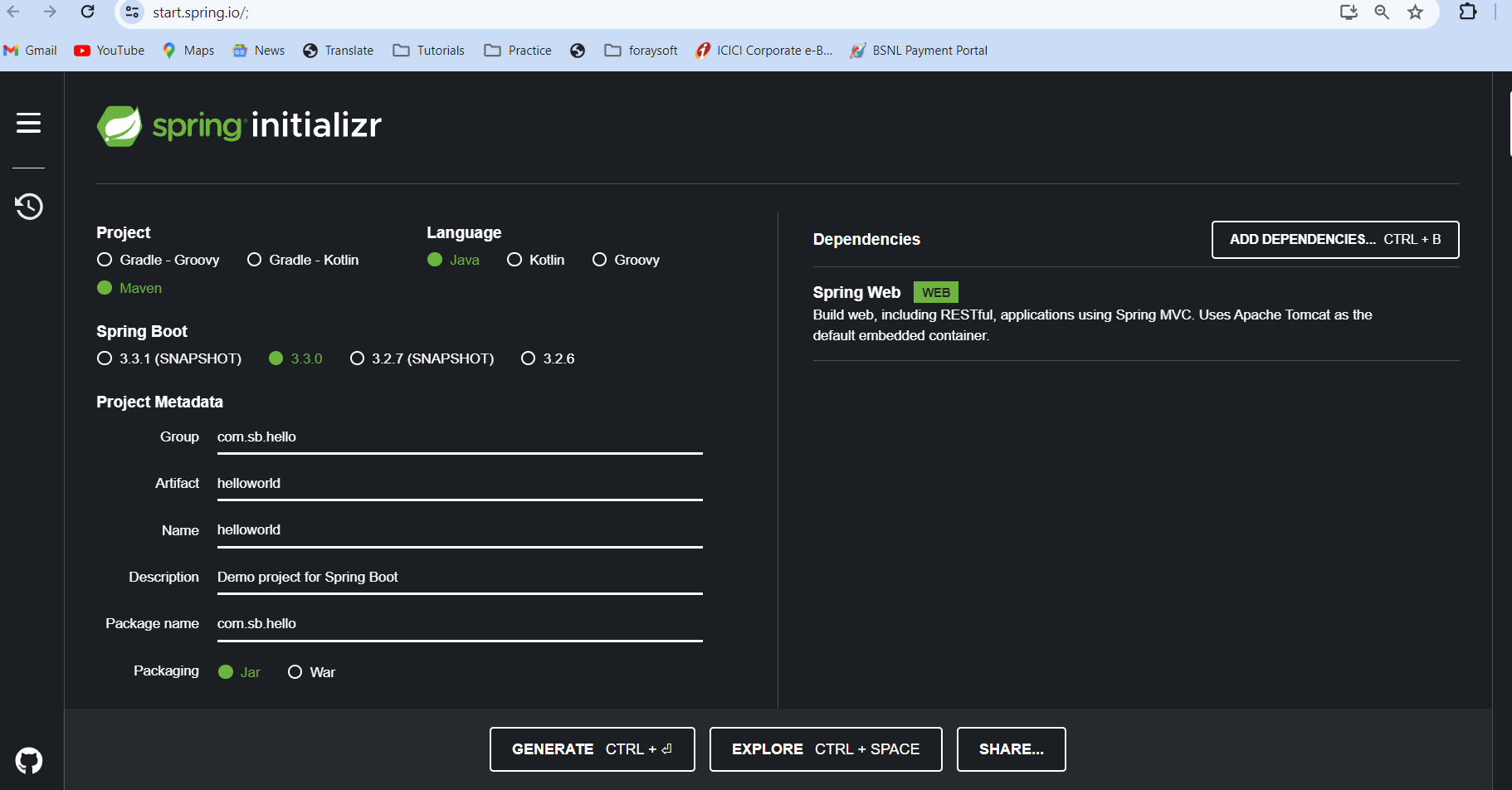
Task: Click the Explore button
Action: pos(825,749)
